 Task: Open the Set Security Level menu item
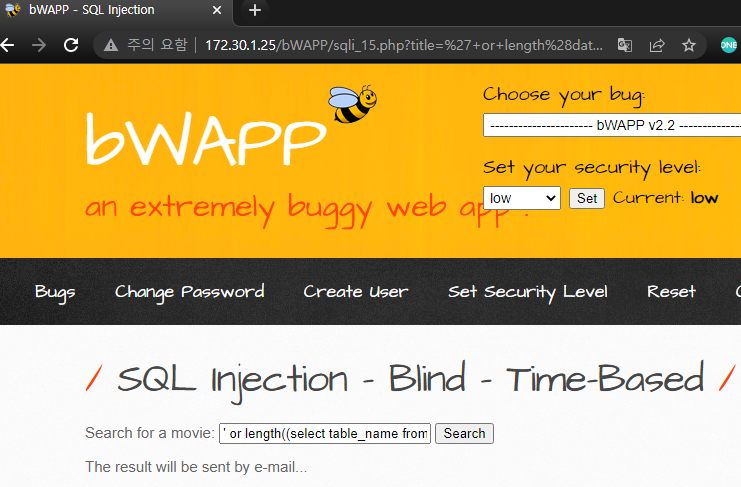pos(528,292)
